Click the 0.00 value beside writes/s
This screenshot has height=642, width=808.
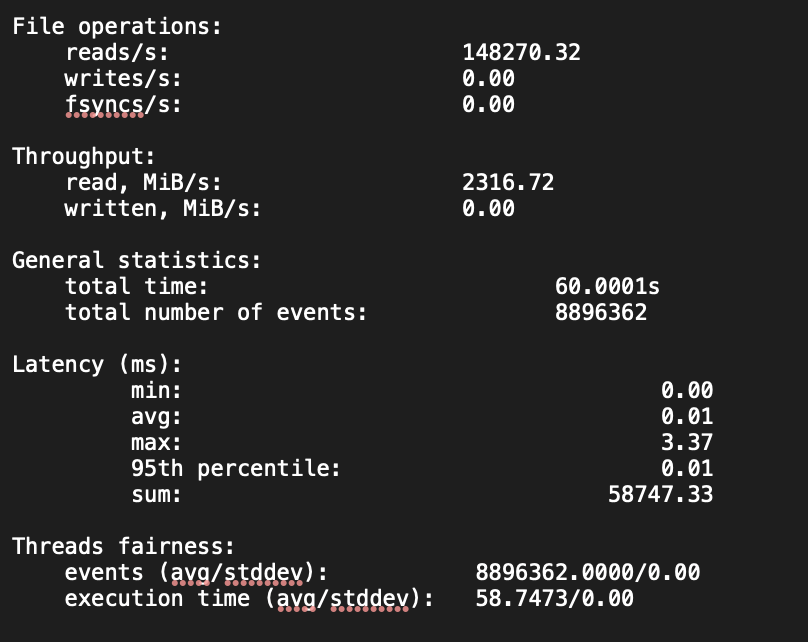489,78
